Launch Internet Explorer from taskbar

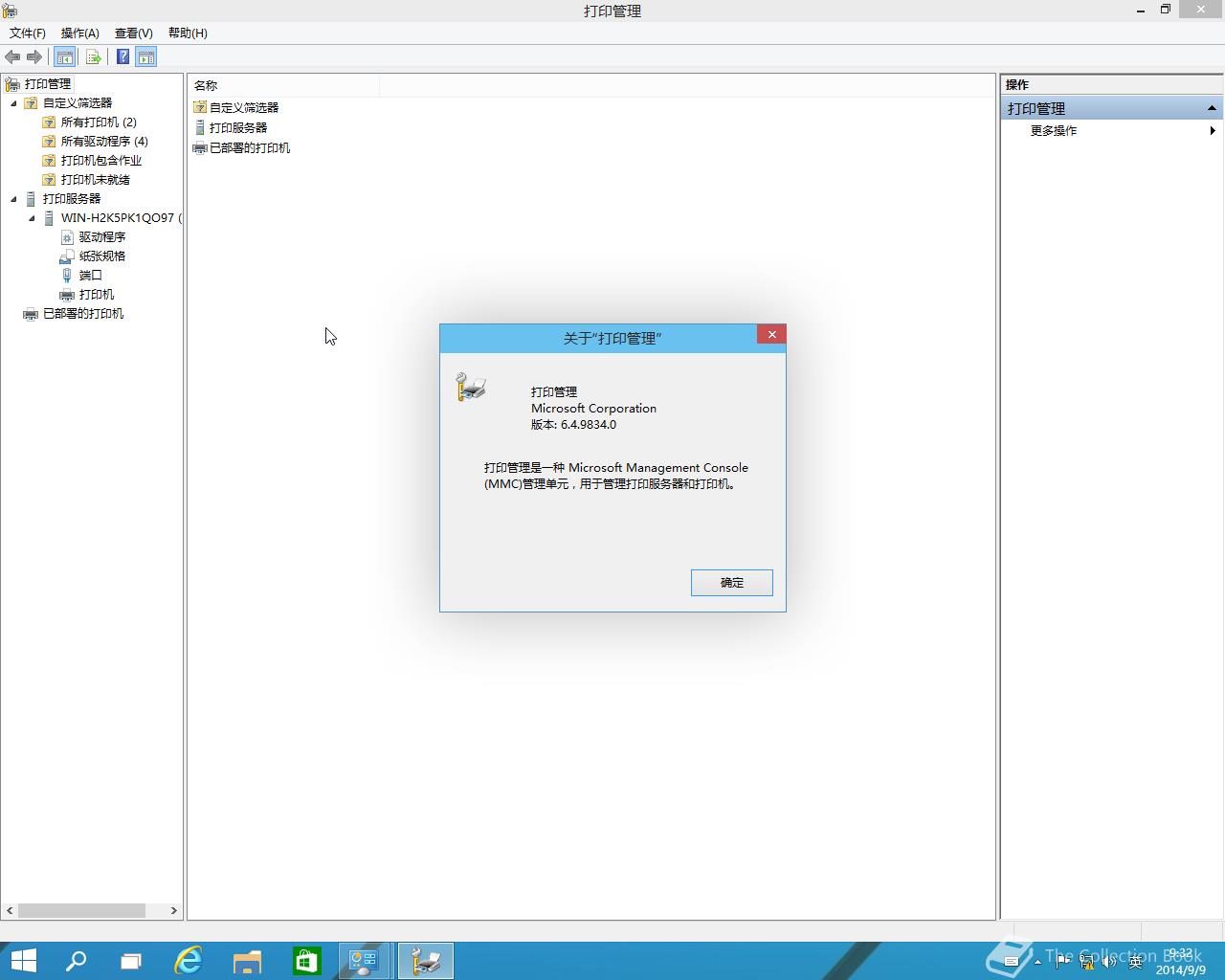pos(189,961)
